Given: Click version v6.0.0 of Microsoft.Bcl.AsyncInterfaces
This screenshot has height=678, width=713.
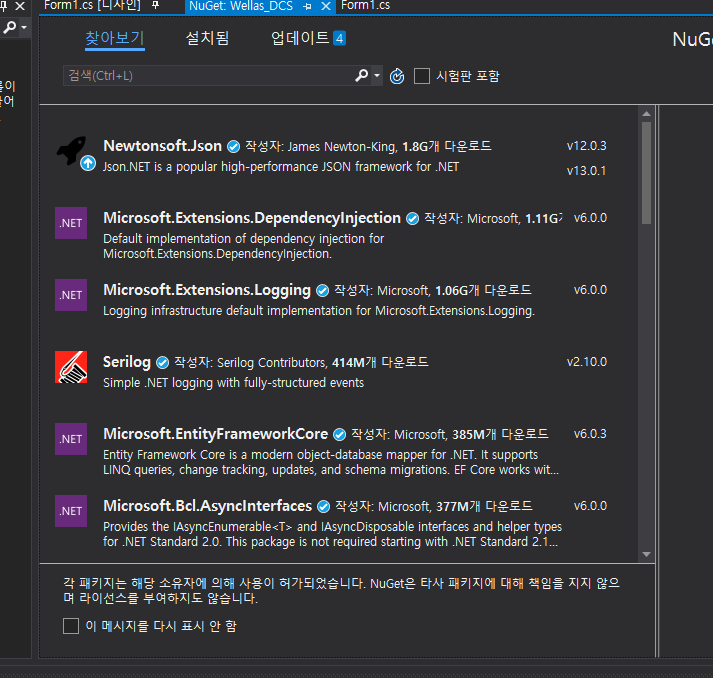Looking at the screenshot, I should point(590,506).
